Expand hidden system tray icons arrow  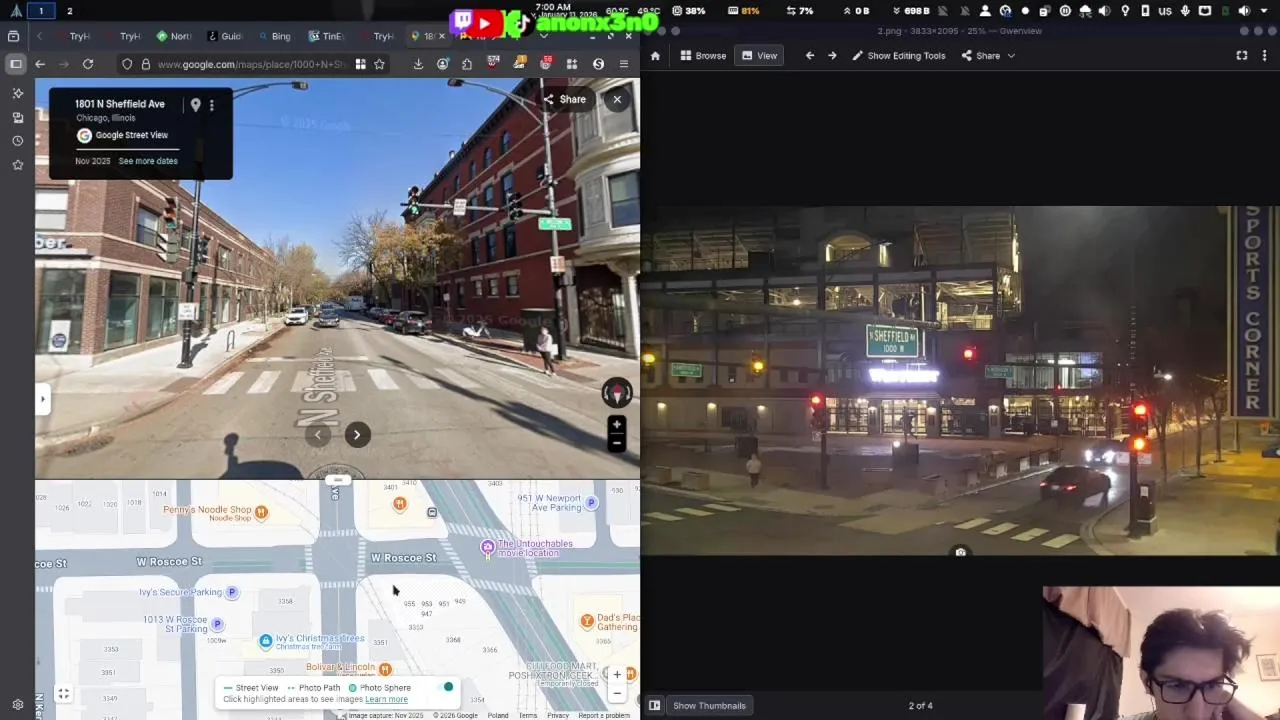point(1265,11)
